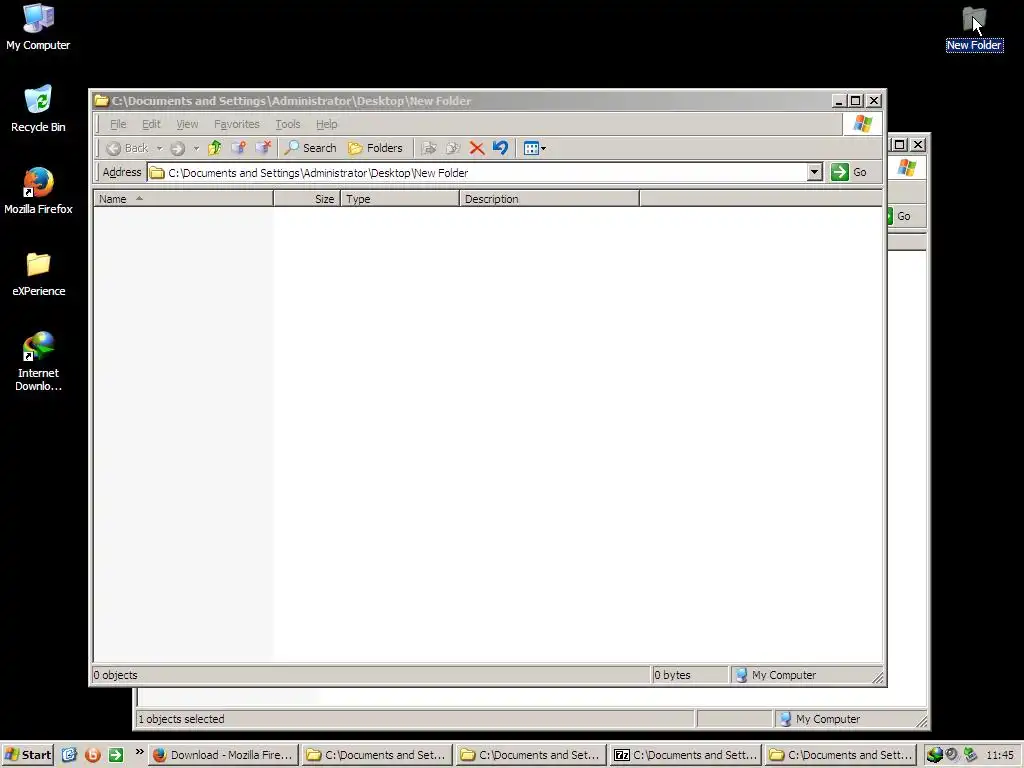1024x768 pixels.
Task: Click the '0 bytes' status text
Action: coord(672,675)
